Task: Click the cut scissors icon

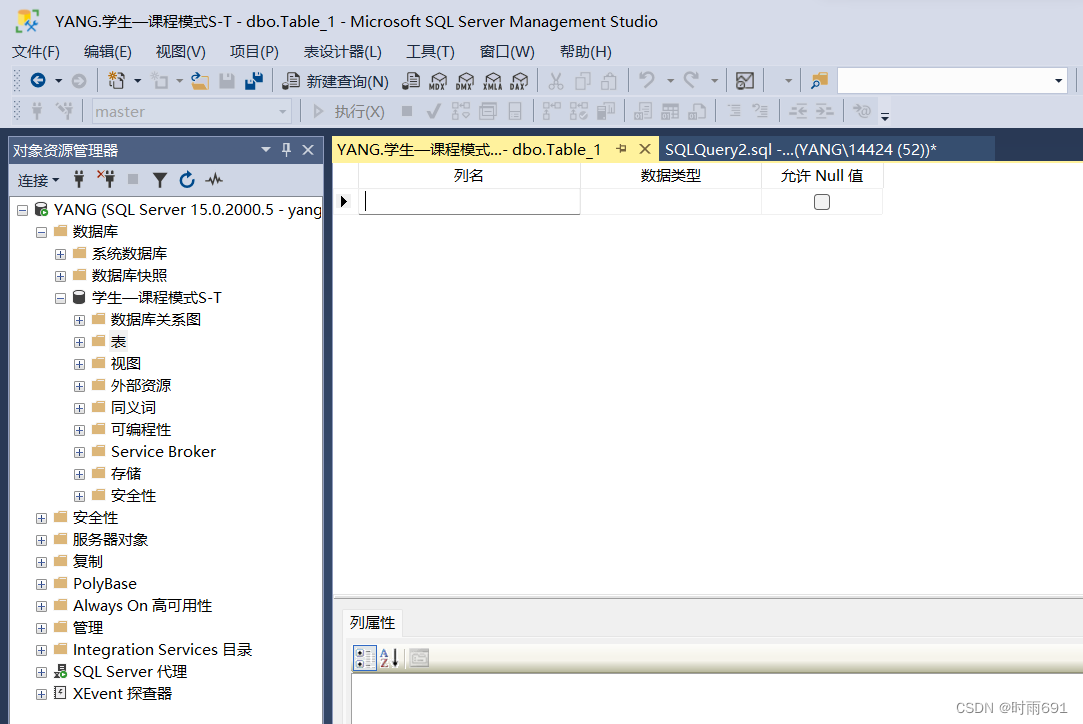Action: 555,82
